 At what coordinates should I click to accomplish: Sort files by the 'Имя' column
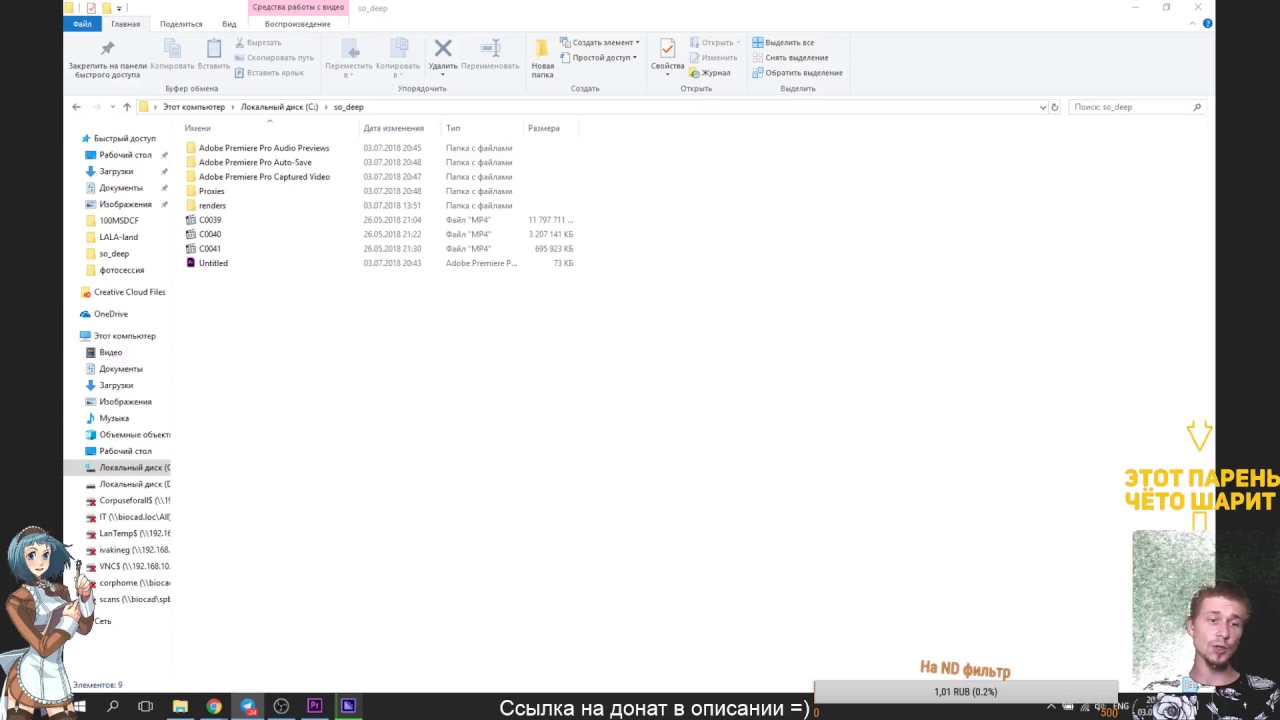pos(197,128)
